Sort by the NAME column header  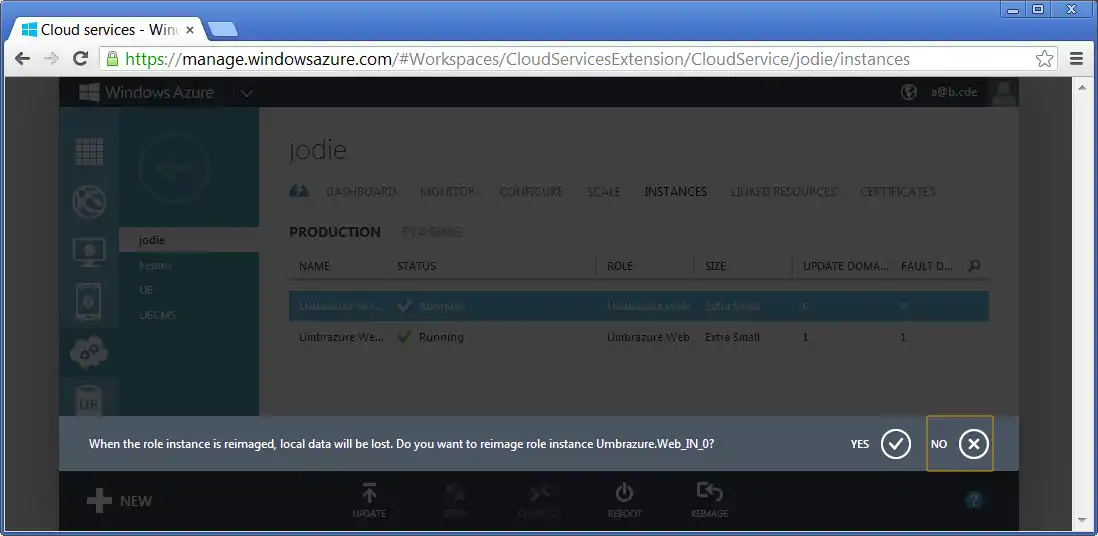(314, 266)
